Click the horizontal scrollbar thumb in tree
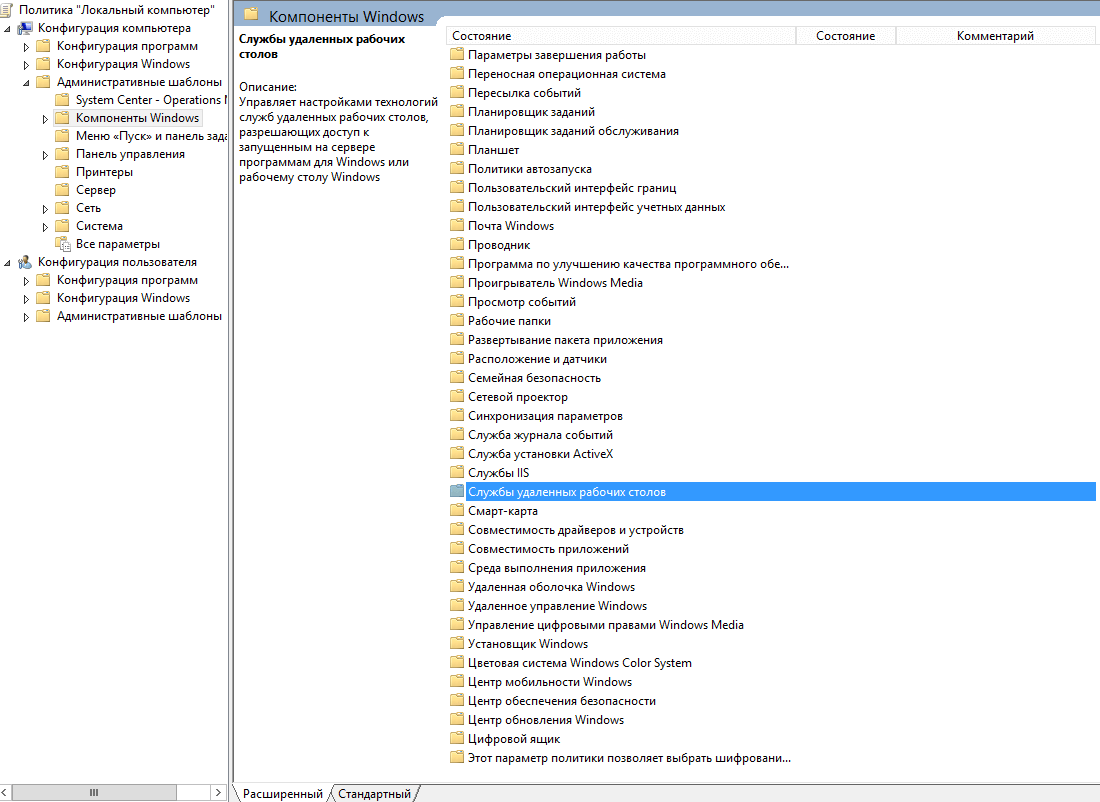Image resolution: width=1100 pixels, height=802 pixels. pyautogui.click(x=94, y=793)
